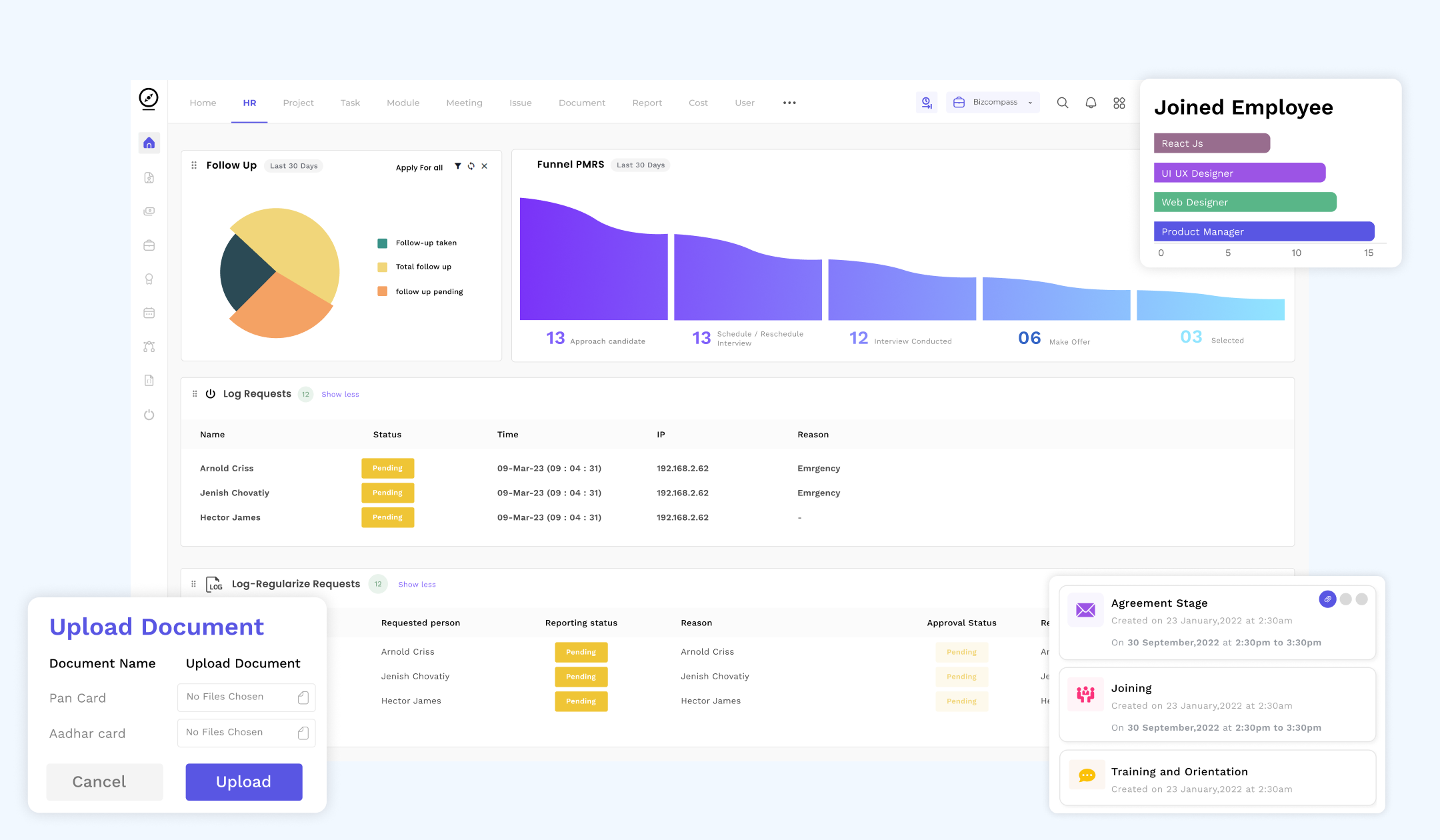Open the search magnifier icon
Image resolution: width=1440 pixels, height=840 pixels.
(x=1063, y=103)
